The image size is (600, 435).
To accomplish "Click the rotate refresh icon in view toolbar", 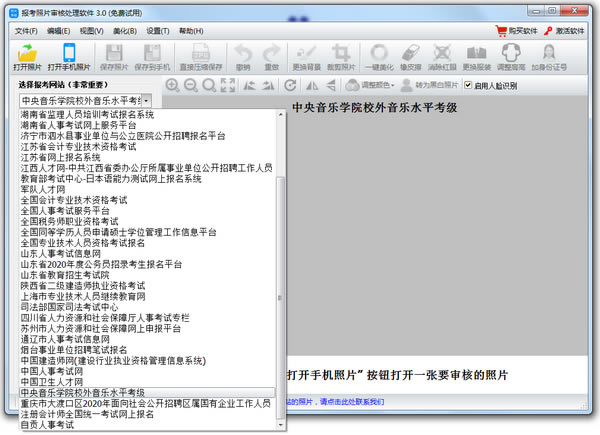I will point(290,86).
